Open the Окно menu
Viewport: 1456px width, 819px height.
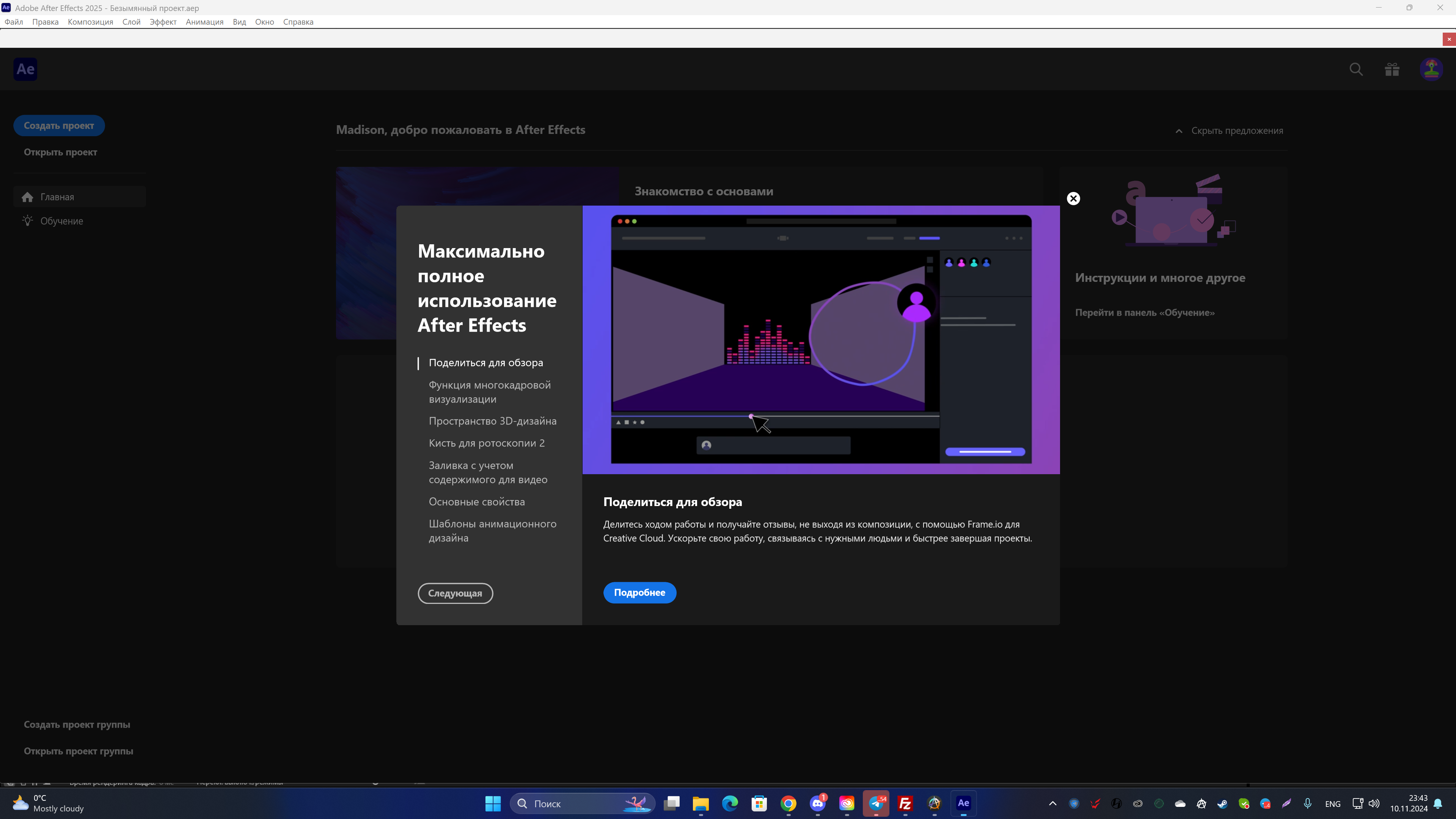click(x=264, y=22)
